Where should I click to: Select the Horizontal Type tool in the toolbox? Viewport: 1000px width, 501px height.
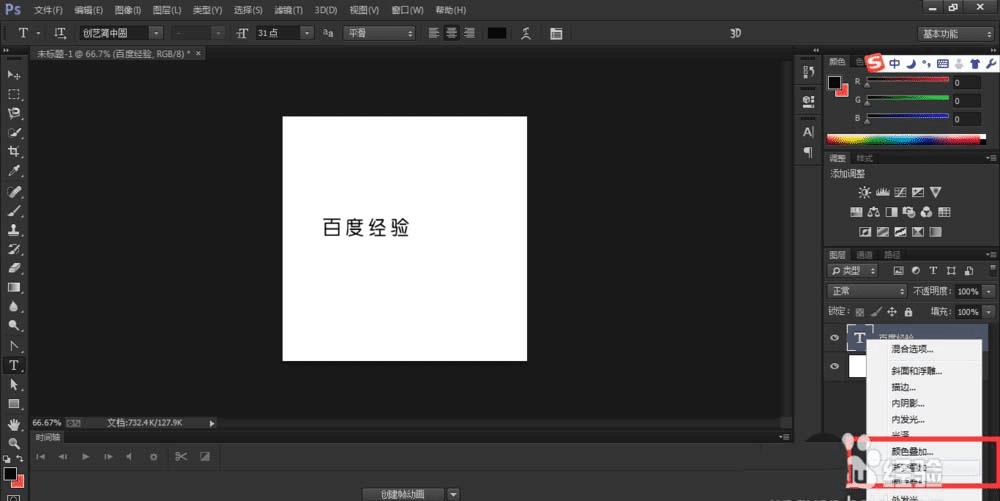click(13, 365)
